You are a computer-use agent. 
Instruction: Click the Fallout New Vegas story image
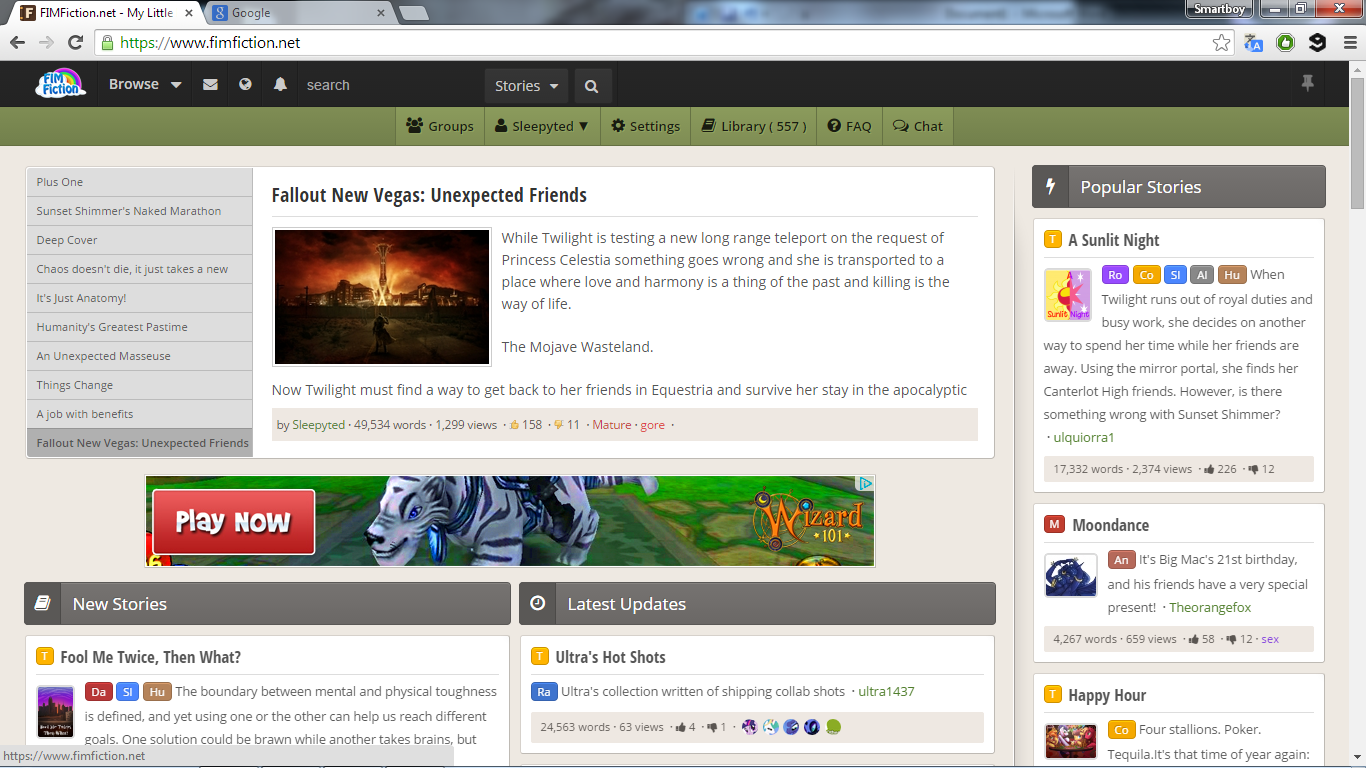coord(382,297)
